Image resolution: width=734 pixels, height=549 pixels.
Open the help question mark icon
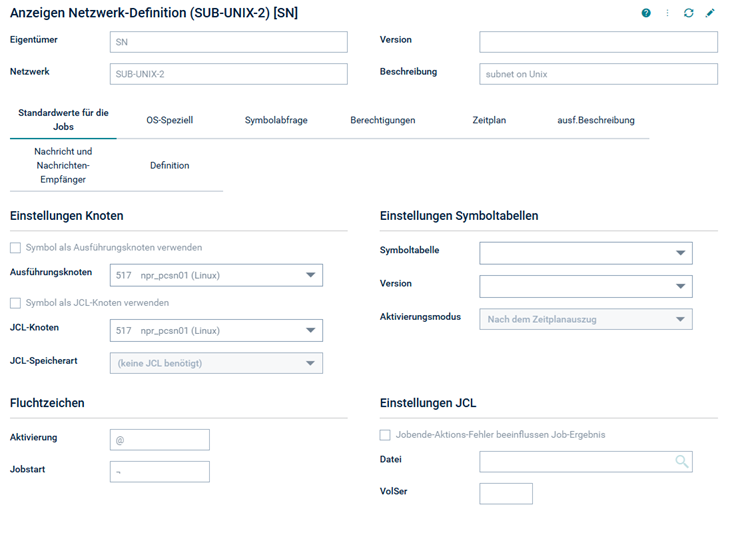[646, 13]
